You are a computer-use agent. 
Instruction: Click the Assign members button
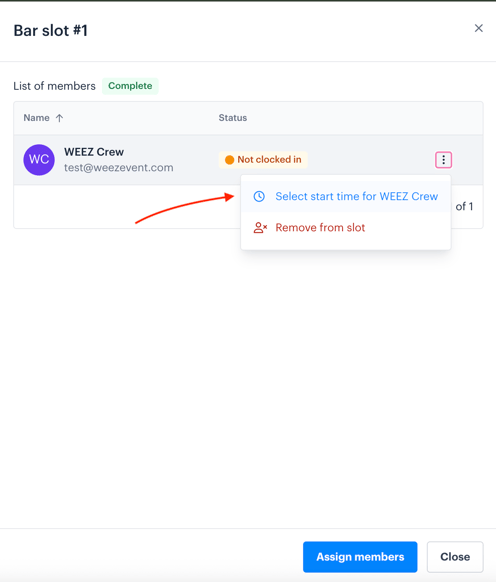point(360,557)
